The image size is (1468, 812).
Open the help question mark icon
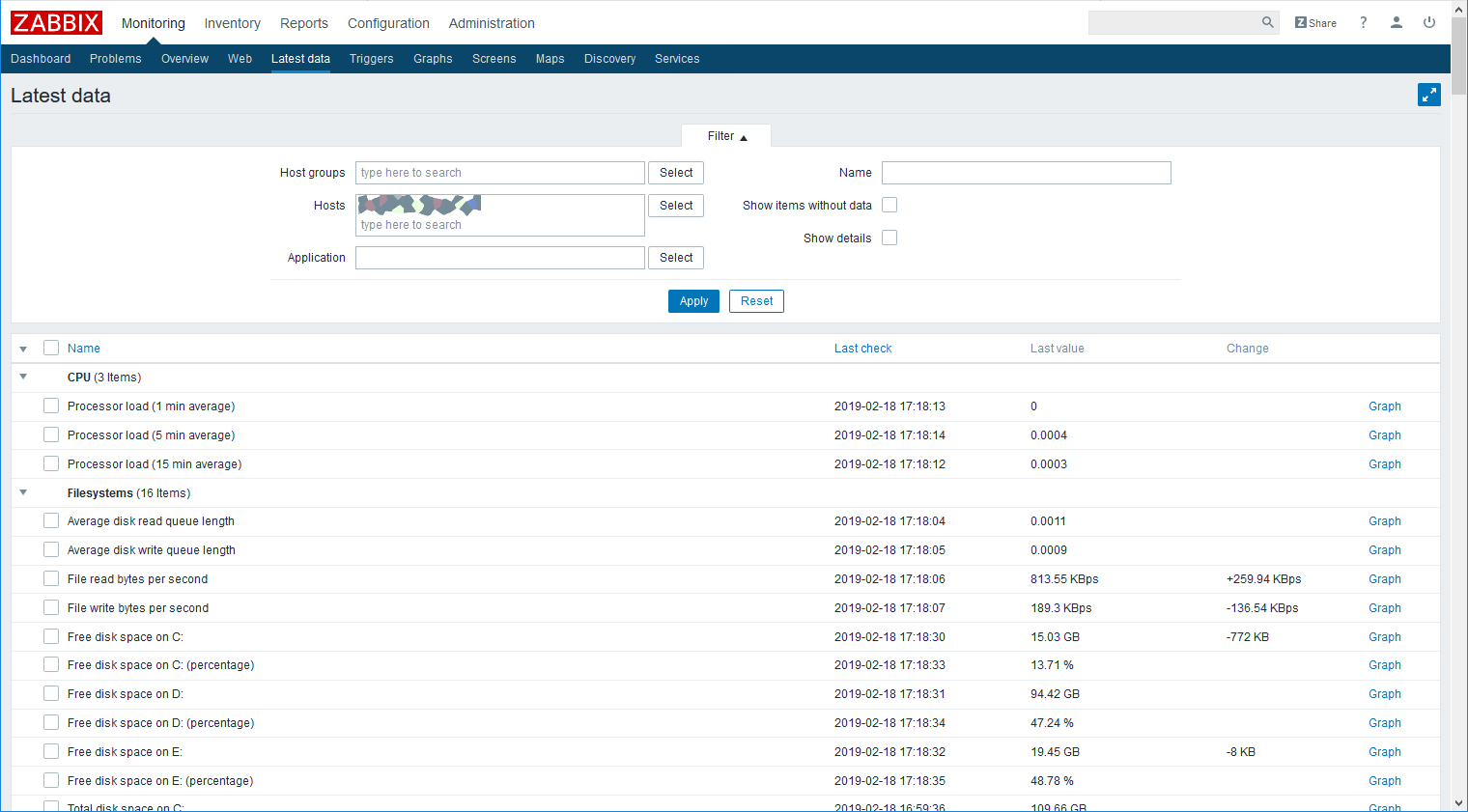[x=1363, y=22]
